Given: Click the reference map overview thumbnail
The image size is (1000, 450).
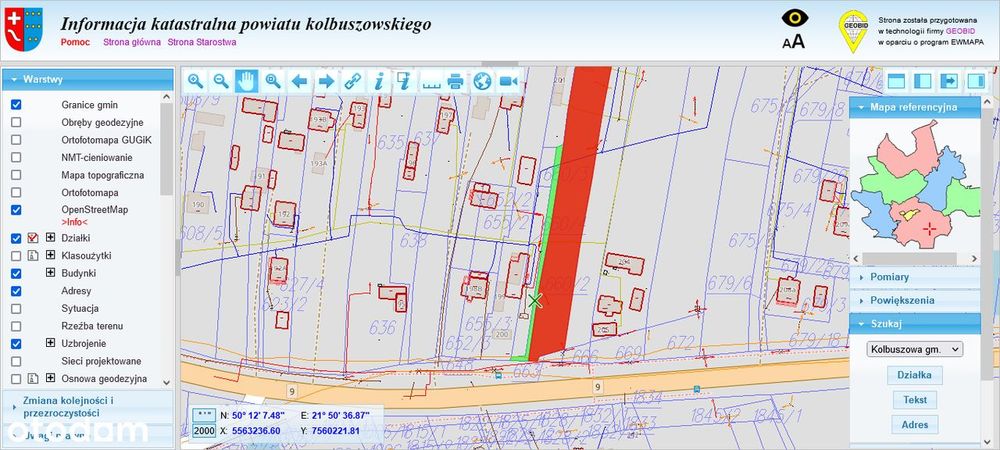Looking at the screenshot, I should point(915,185).
